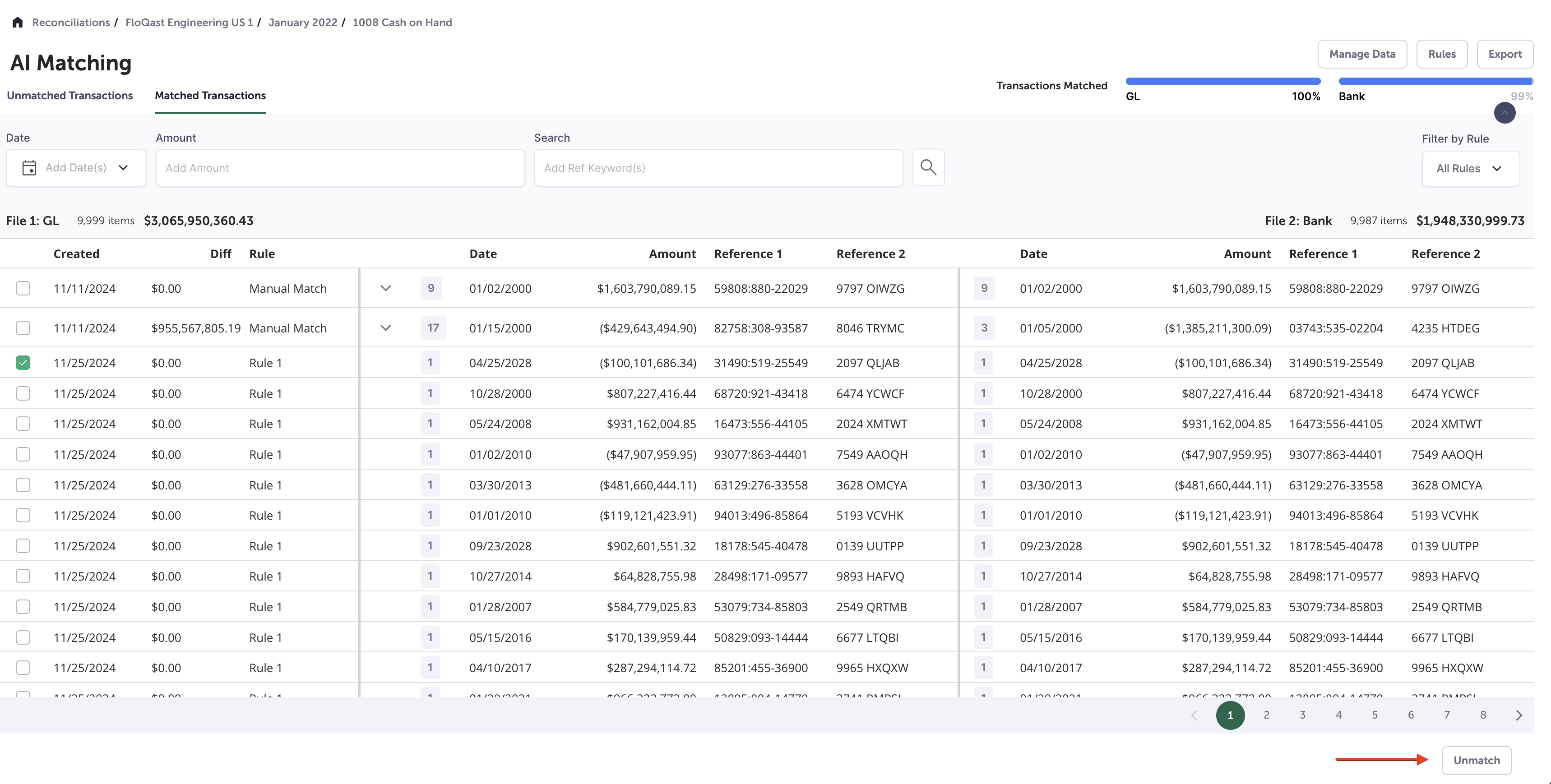Click the count badge 9 in Bank column

(x=984, y=288)
